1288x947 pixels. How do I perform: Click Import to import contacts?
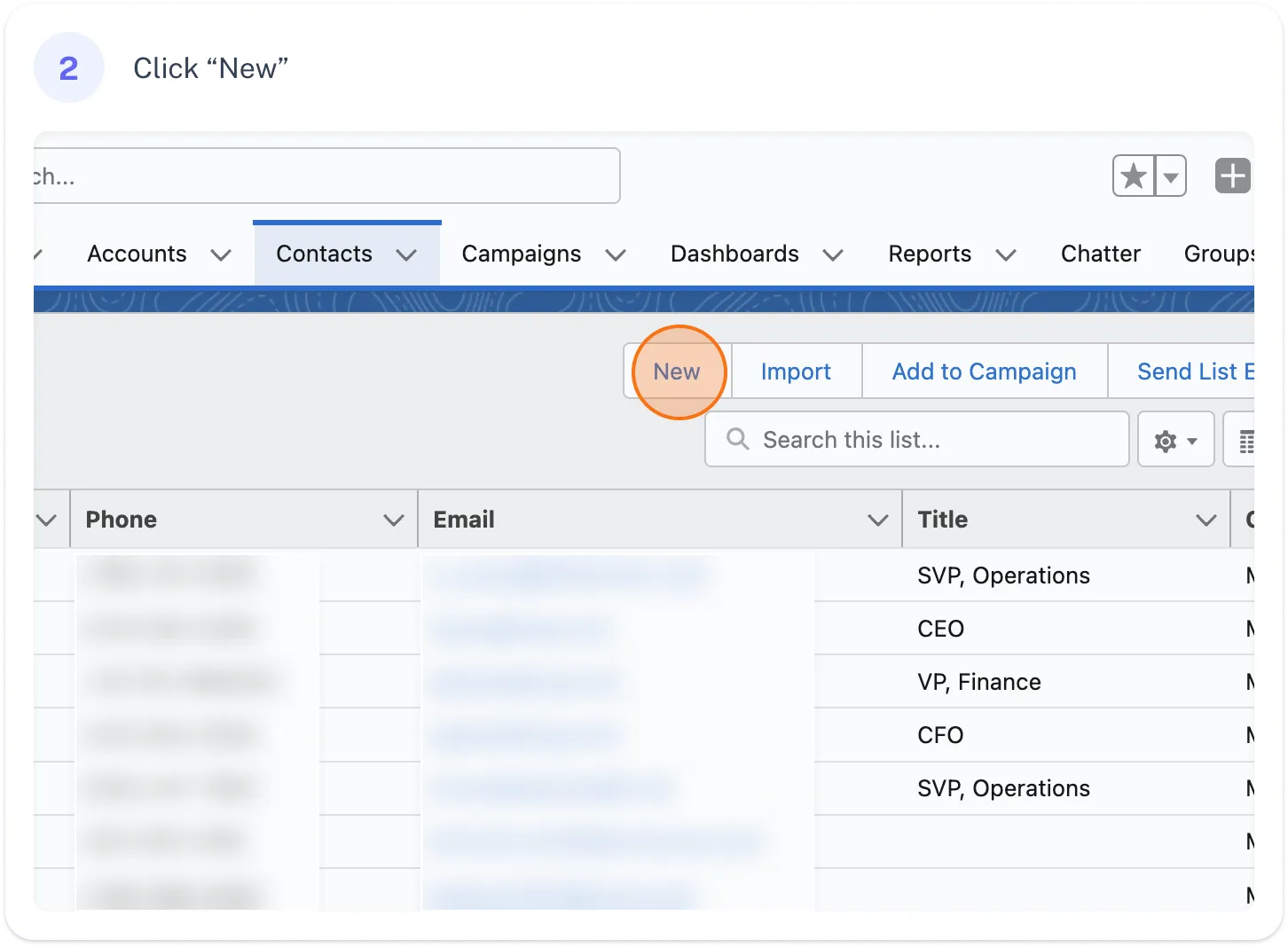click(795, 372)
